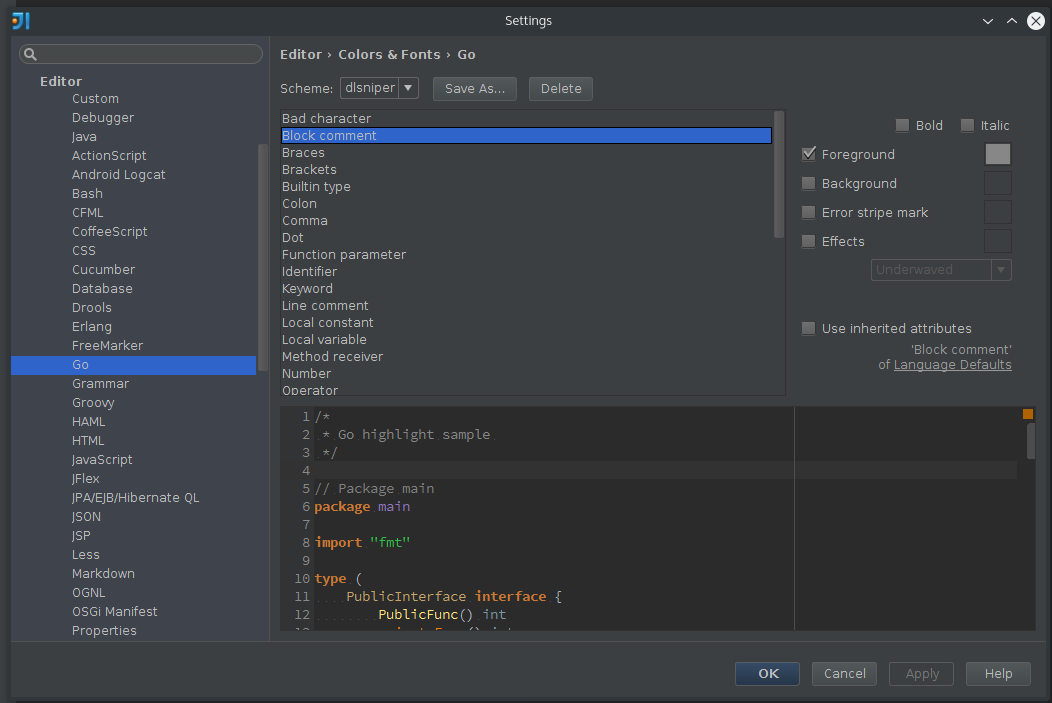Enable the Bold checkbox
The height and width of the screenshot is (703, 1052).
900,125
